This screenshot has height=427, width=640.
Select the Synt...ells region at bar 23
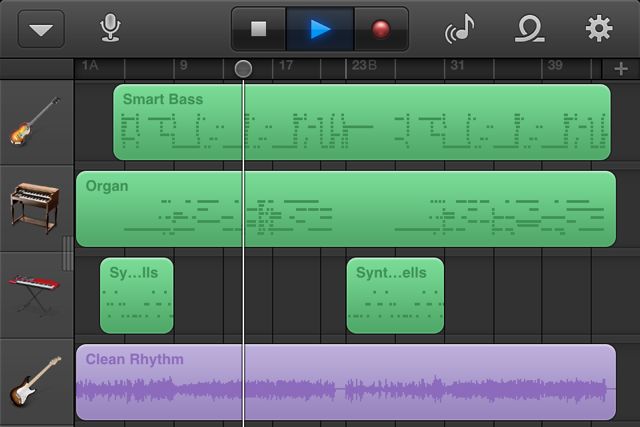click(x=395, y=296)
